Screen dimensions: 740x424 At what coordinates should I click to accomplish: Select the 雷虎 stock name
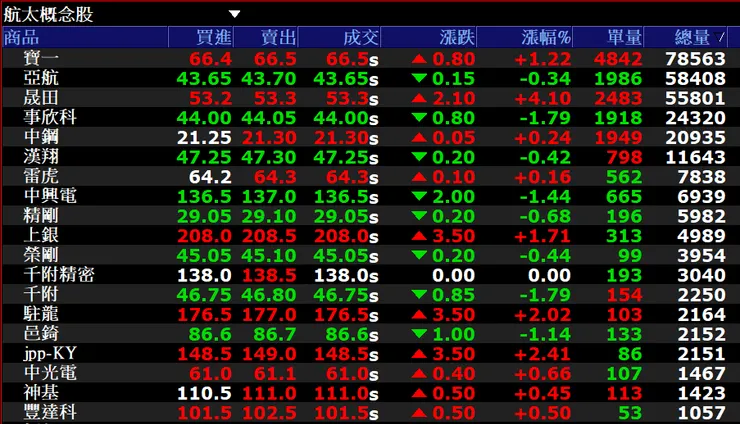42,177
